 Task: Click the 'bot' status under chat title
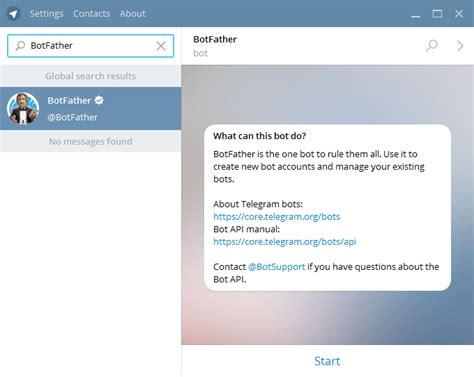click(200, 53)
